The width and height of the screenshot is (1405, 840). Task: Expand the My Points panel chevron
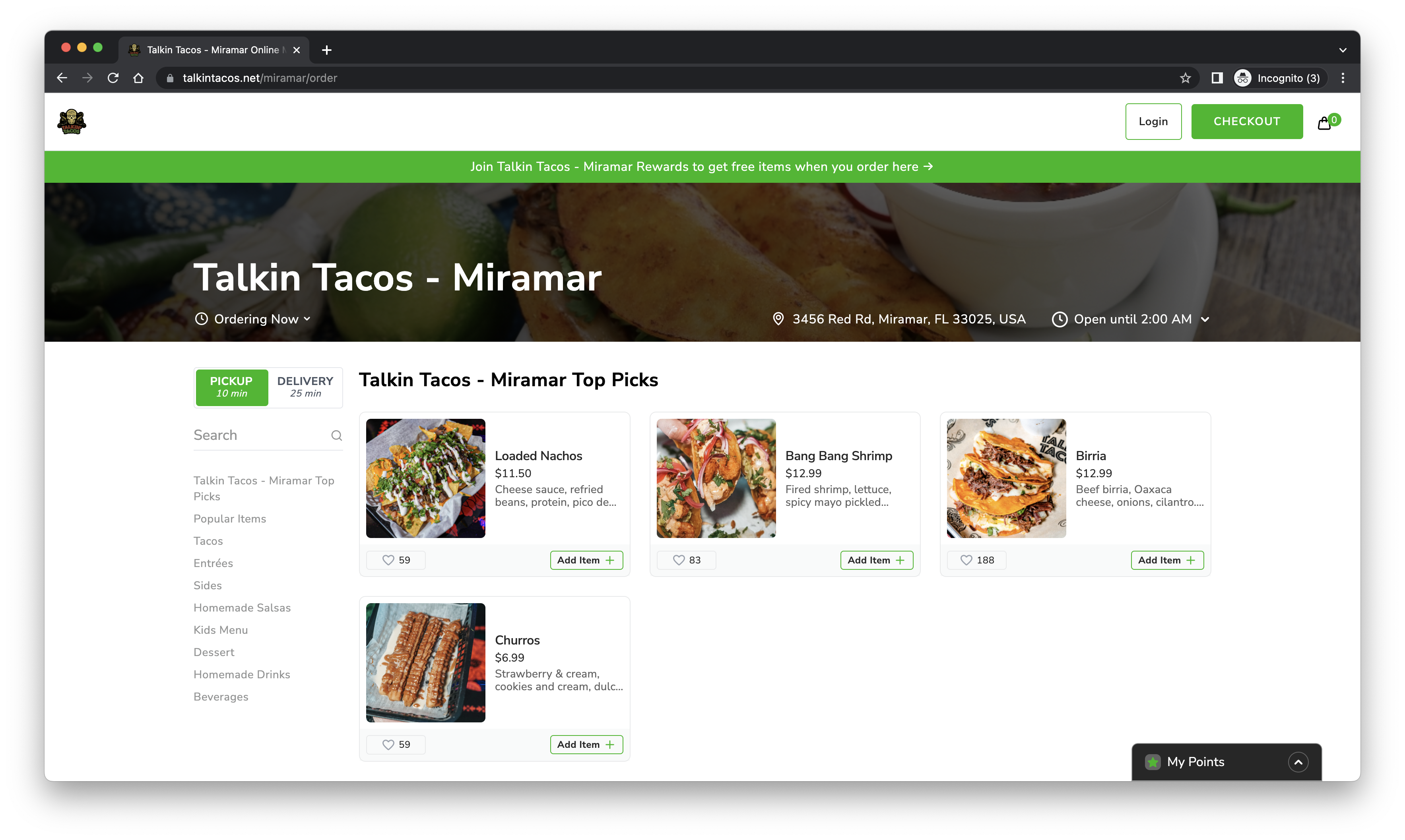tap(1298, 762)
